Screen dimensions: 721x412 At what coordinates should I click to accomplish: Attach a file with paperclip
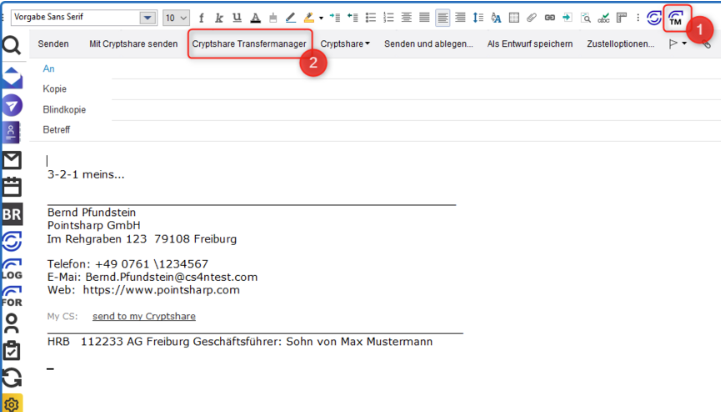click(x=532, y=18)
